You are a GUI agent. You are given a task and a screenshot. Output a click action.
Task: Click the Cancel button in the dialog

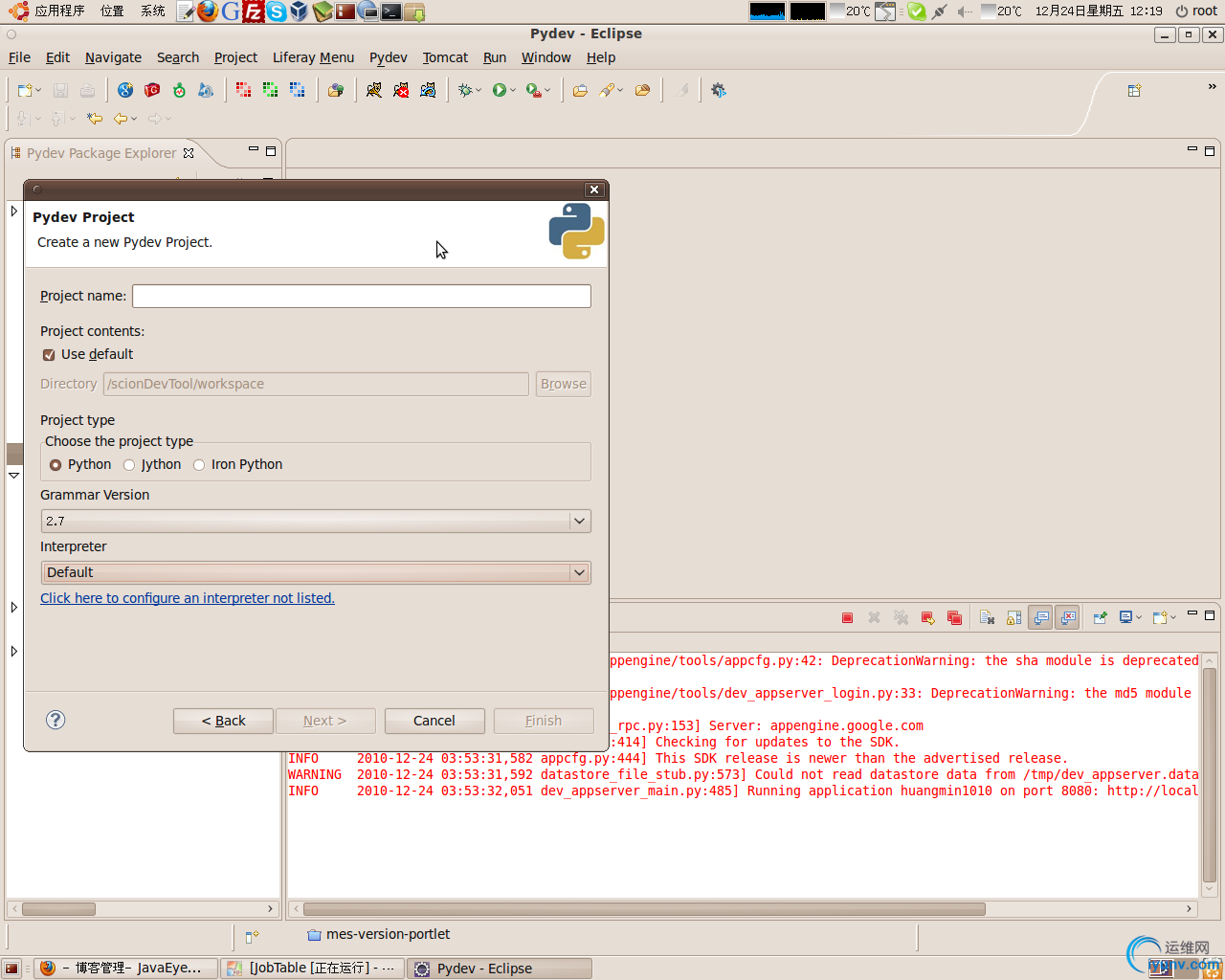pos(434,721)
